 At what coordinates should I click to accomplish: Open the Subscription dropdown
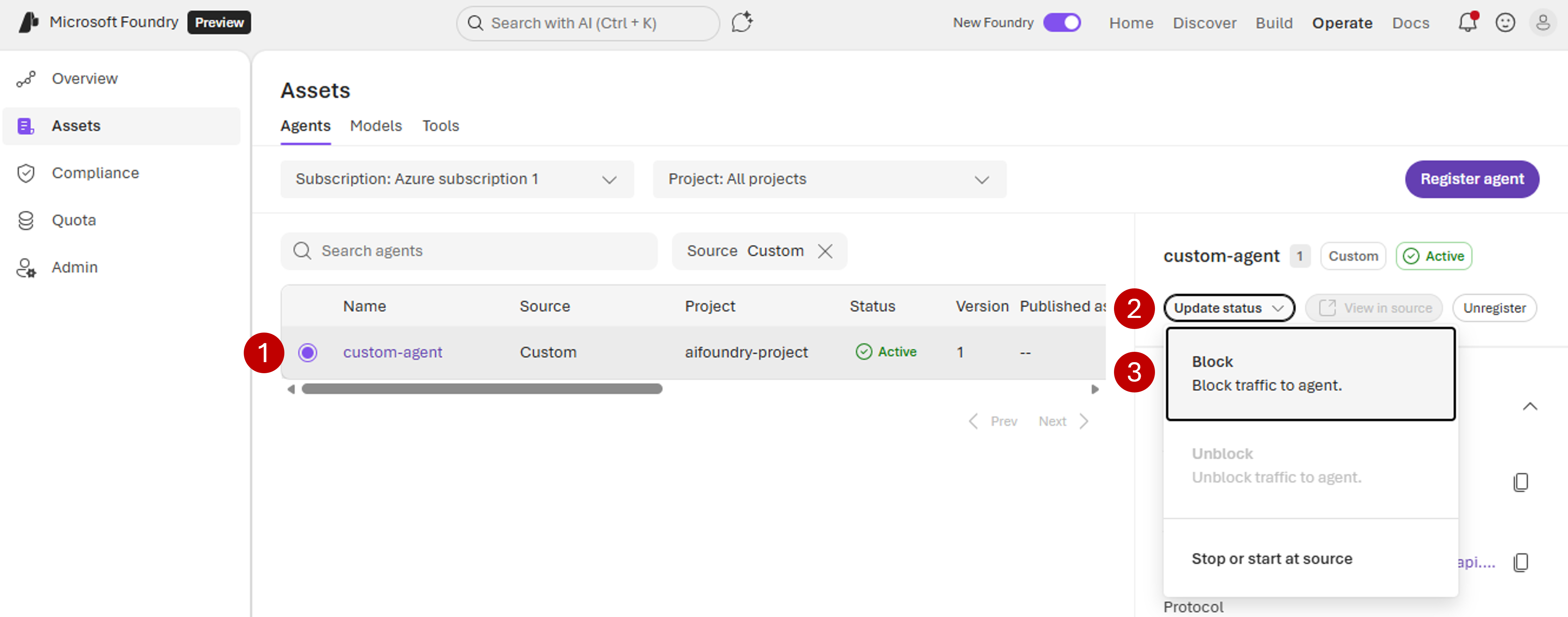point(457,179)
